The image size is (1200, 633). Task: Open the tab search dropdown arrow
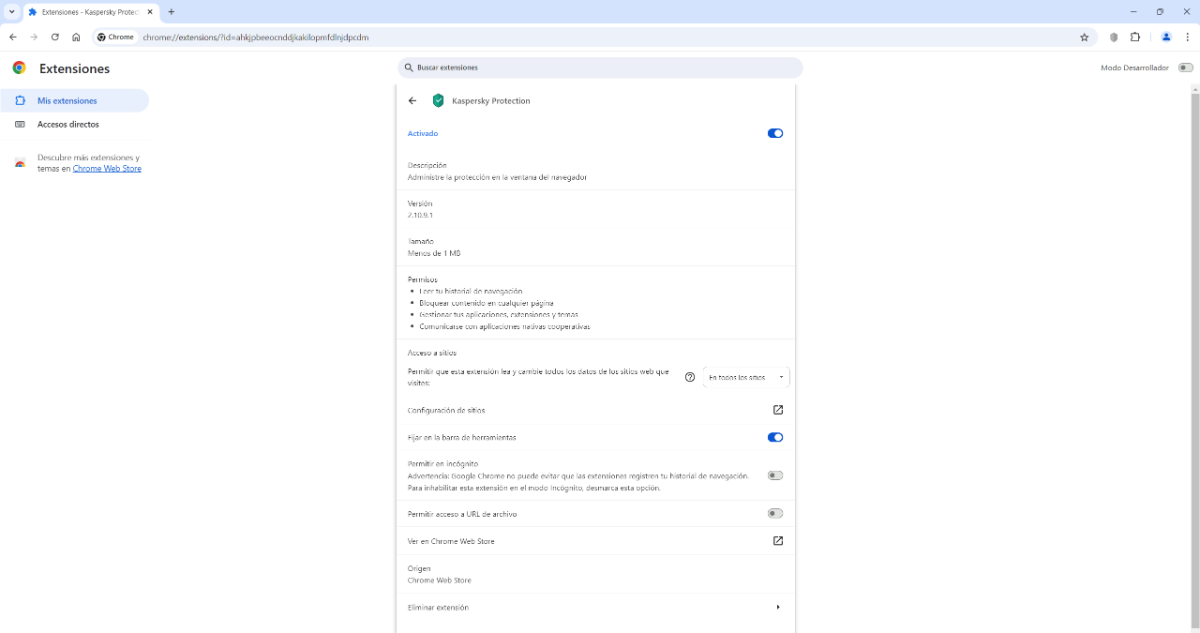(11, 12)
